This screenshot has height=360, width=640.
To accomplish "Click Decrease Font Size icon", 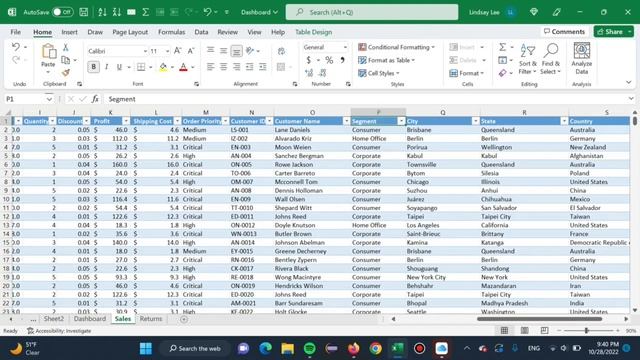I will point(191,51).
